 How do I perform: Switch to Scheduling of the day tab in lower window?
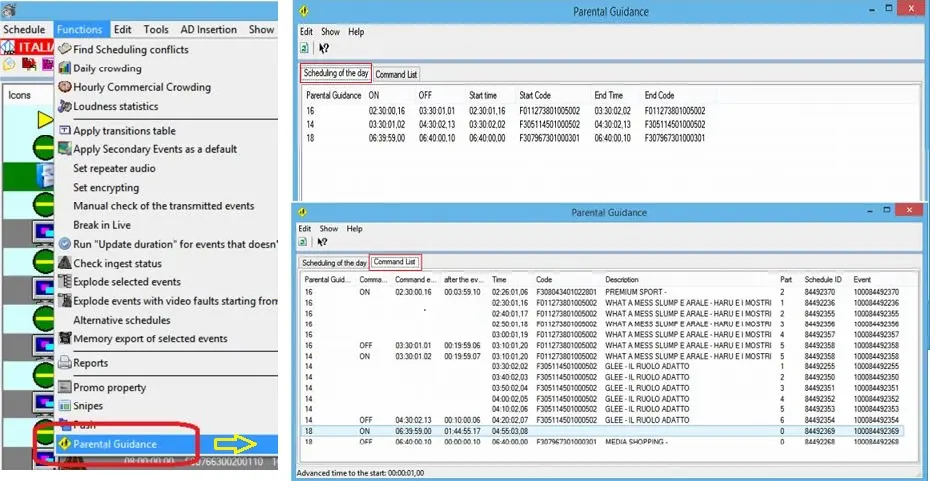[x=334, y=262]
